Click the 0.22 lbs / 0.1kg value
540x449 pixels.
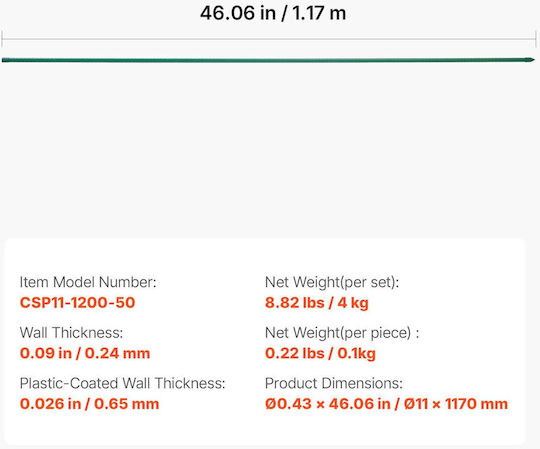(x=320, y=353)
